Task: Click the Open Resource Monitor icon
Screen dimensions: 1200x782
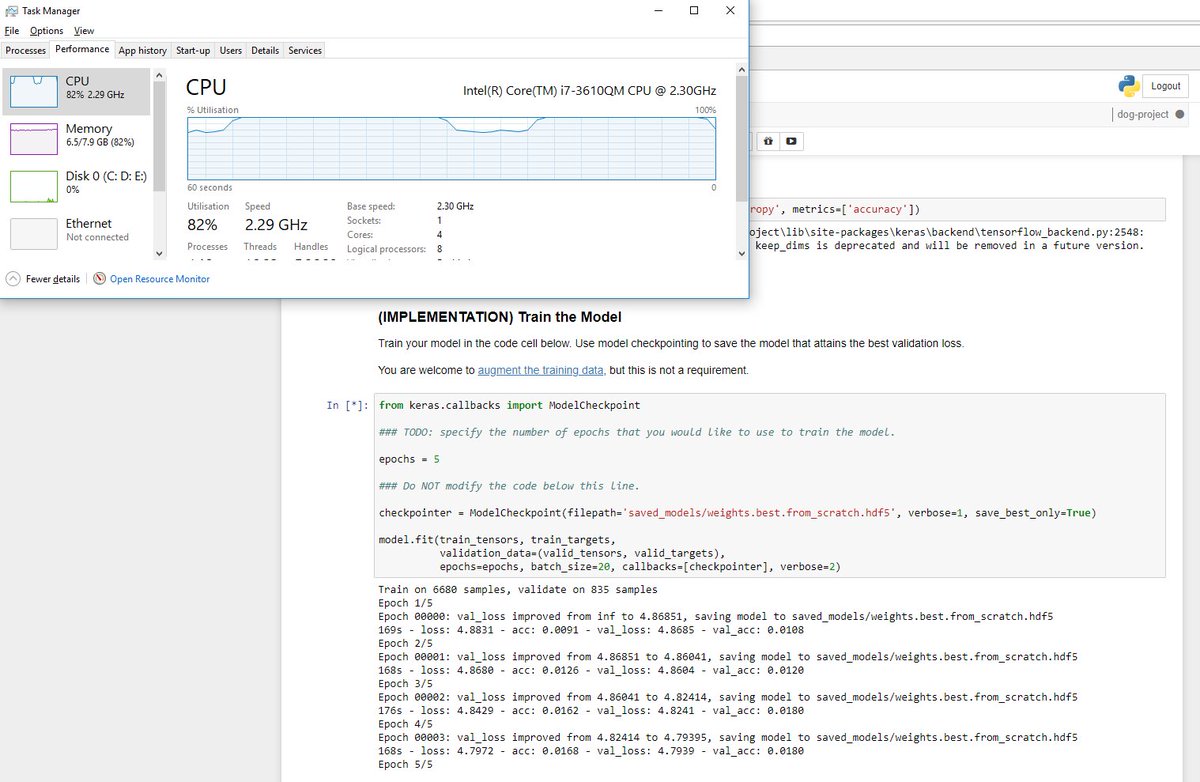Action: click(99, 279)
